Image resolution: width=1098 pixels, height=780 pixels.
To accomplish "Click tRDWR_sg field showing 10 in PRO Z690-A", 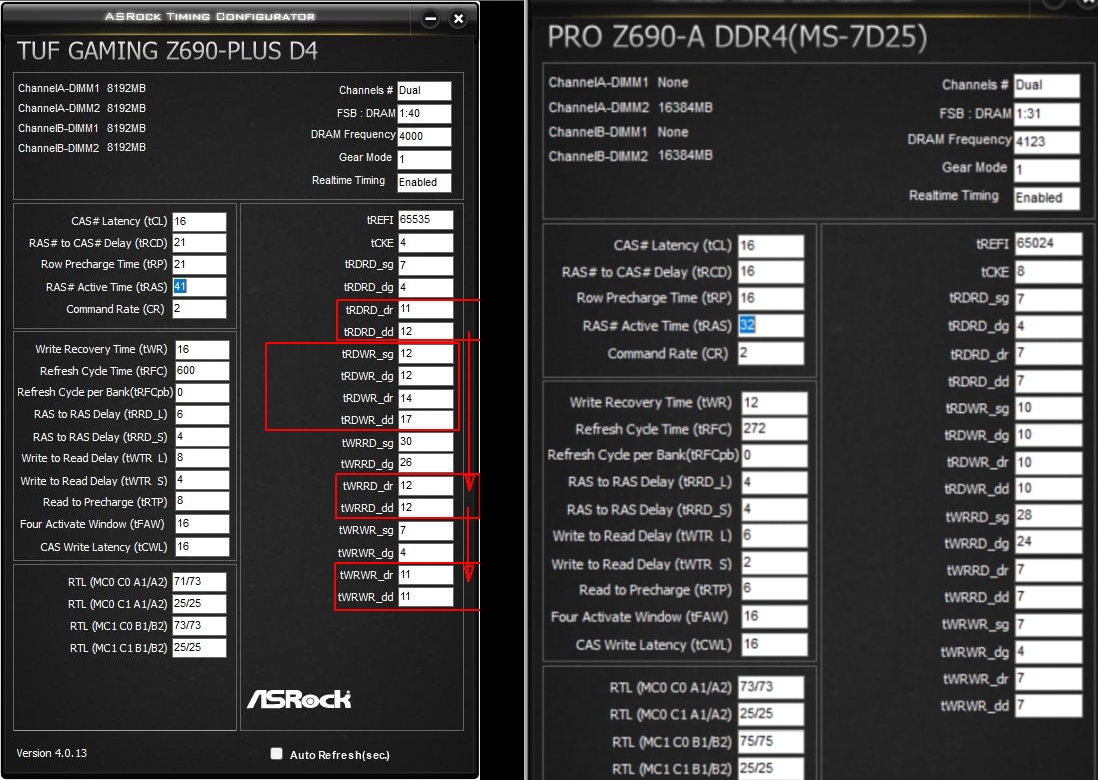I will coord(1048,408).
